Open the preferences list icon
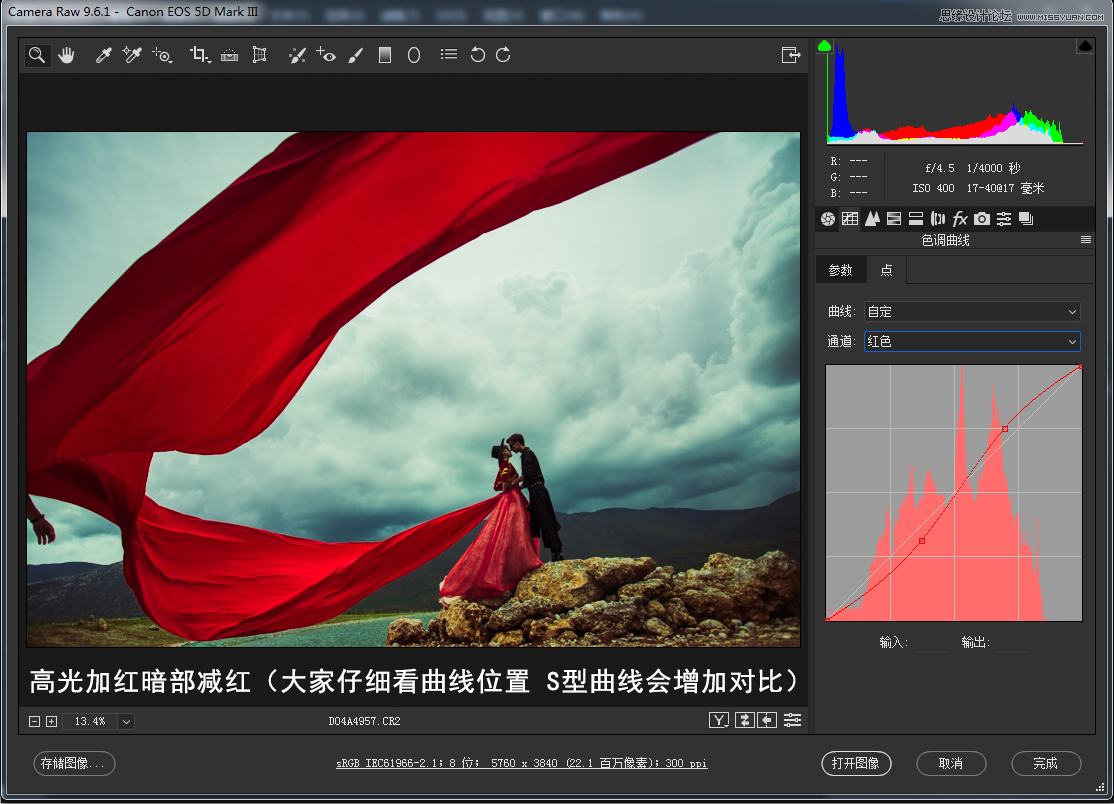 click(449, 54)
